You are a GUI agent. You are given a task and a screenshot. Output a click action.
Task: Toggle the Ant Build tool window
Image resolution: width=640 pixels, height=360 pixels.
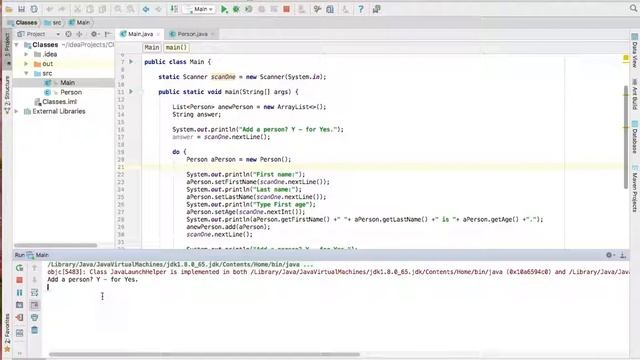(x=634, y=94)
